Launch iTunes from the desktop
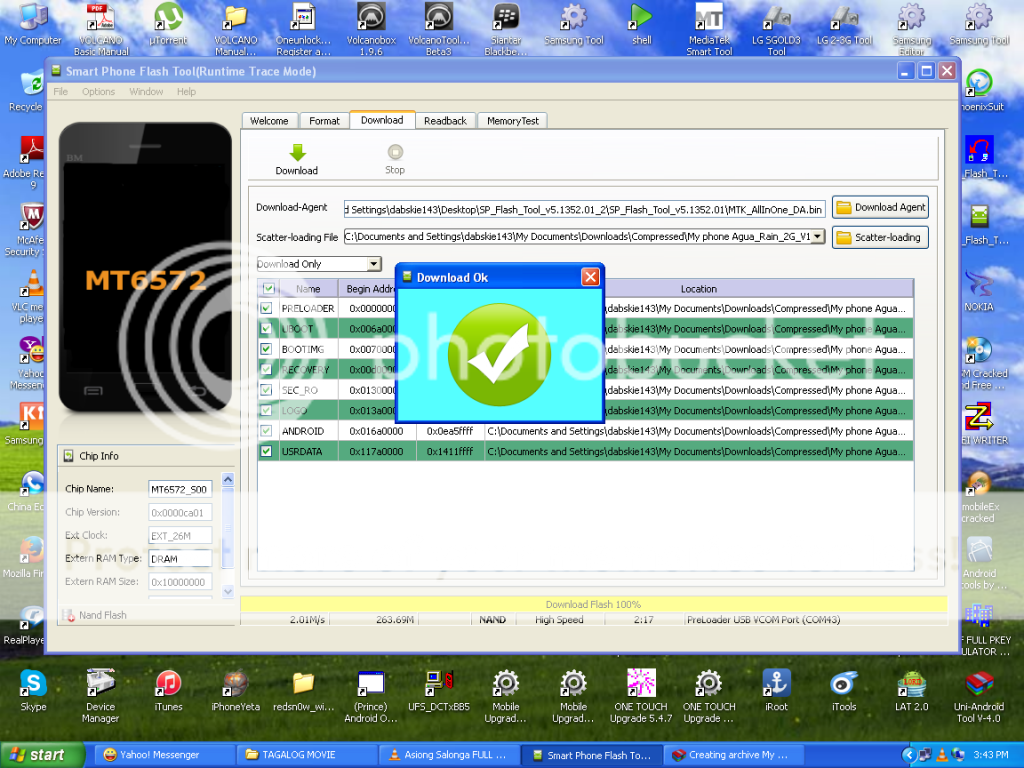Image resolution: width=1024 pixels, height=768 pixels. 168,683
